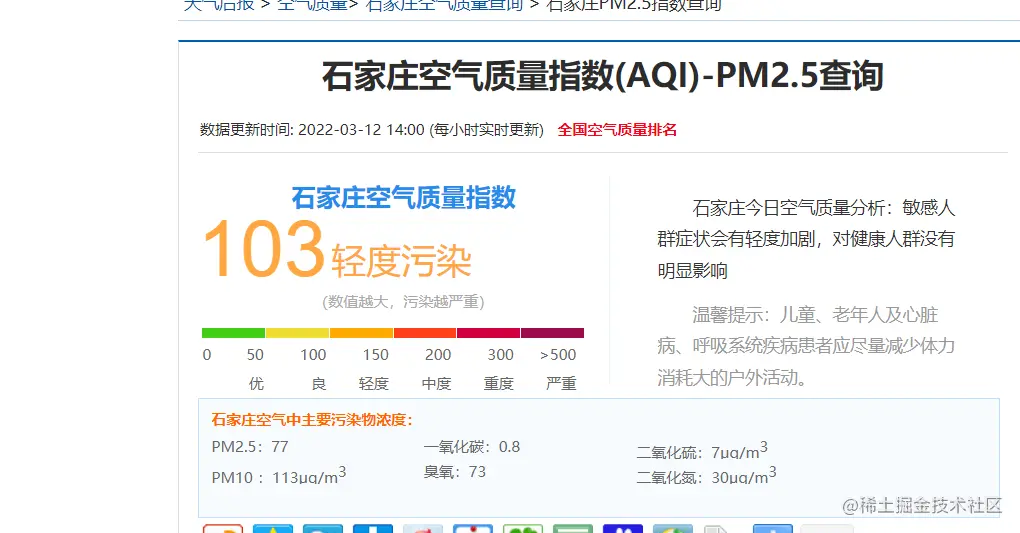Click the red segment of the AQI color bar

[425, 333]
